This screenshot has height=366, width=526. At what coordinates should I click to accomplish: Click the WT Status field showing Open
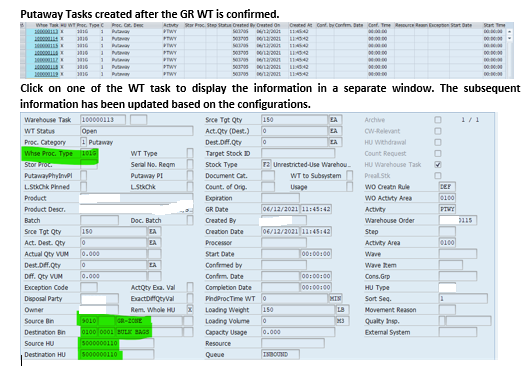pos(137,131)
